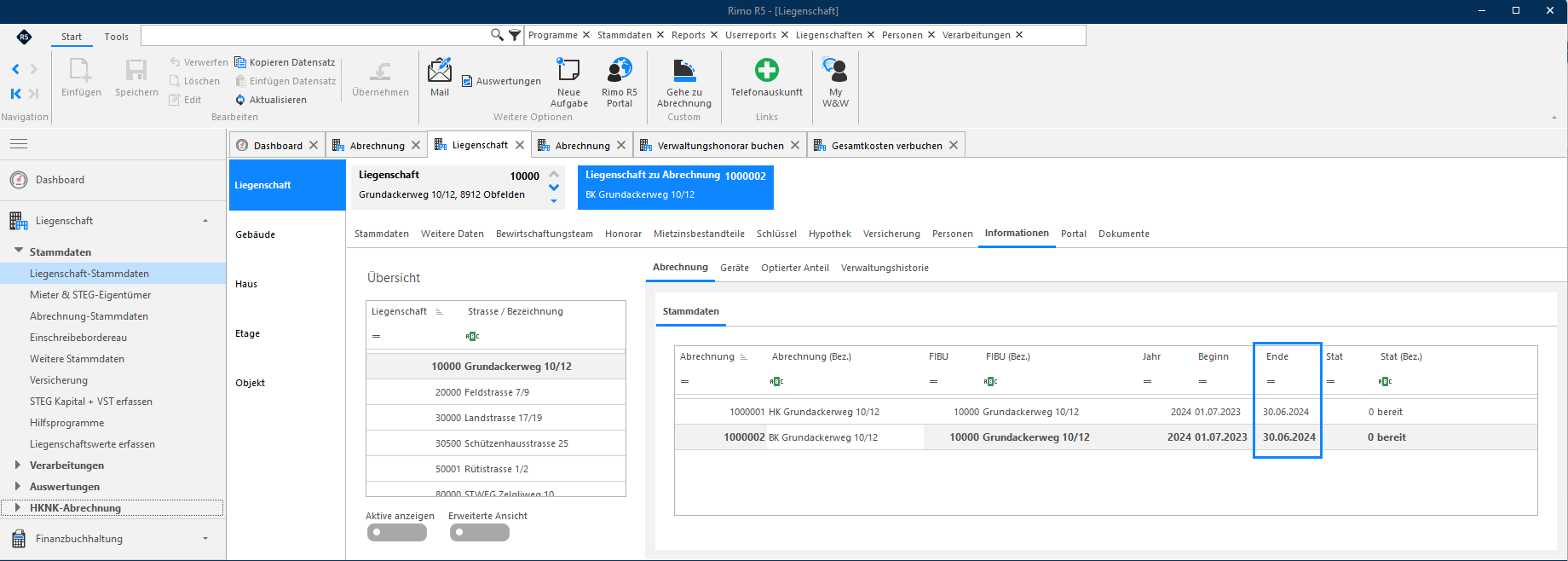Collapse the Stammdaten tree node
Viewport: 1568px width, 561px height.
19,252
